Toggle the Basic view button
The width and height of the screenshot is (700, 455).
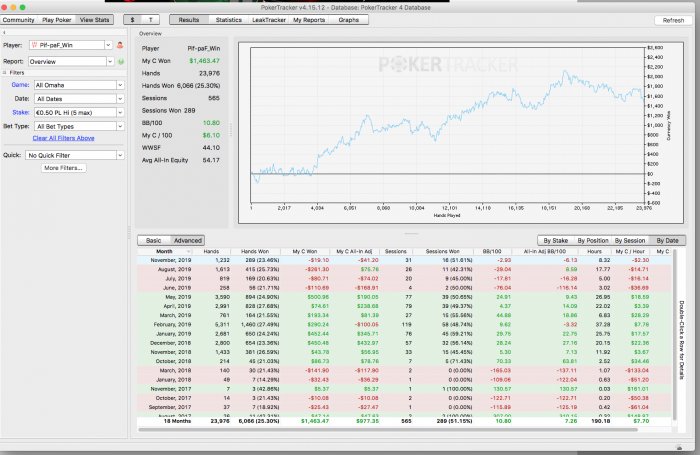pyautogui.click(x=154, y=241)
